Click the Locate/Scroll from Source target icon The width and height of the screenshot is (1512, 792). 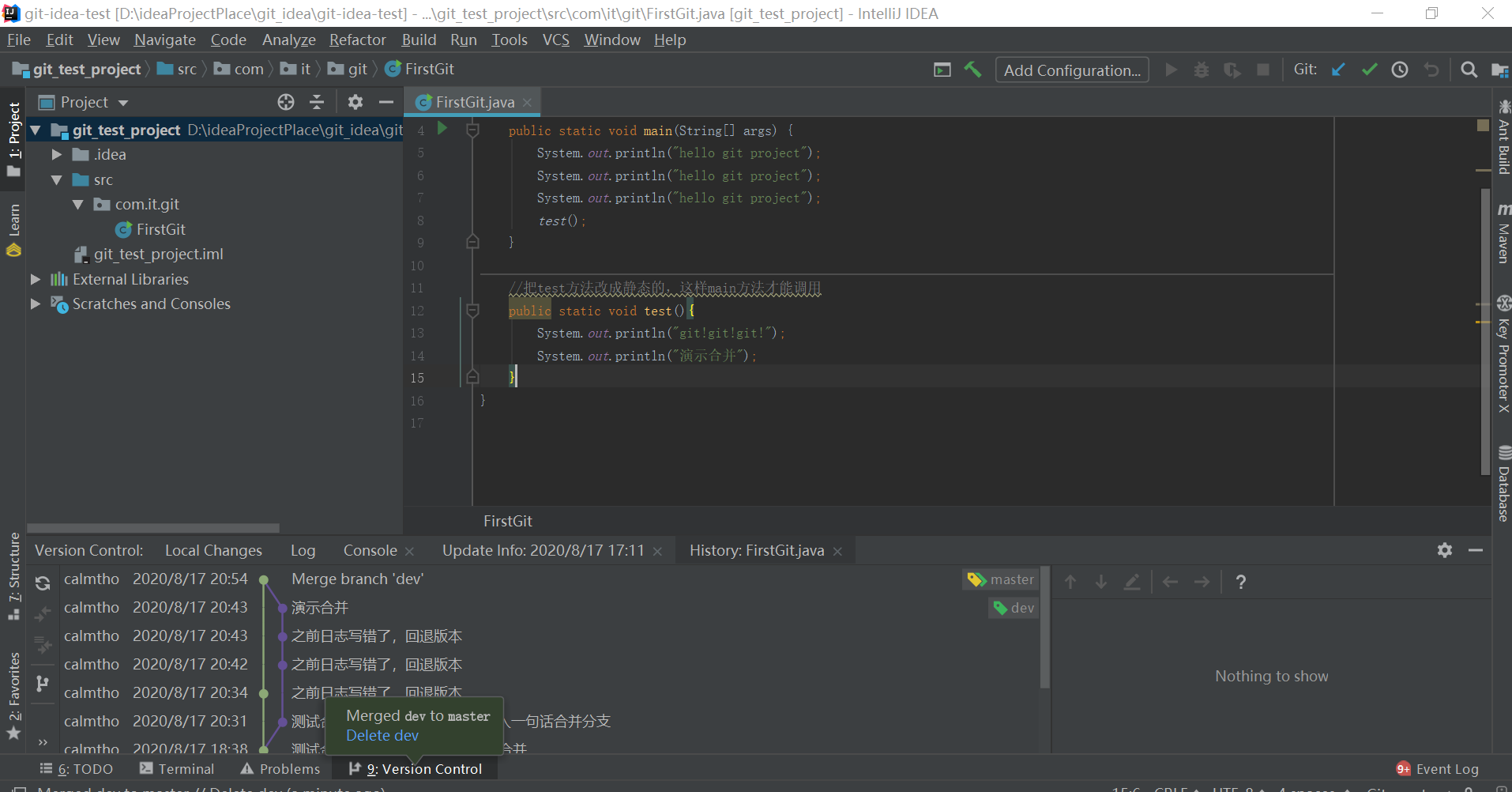286,102
